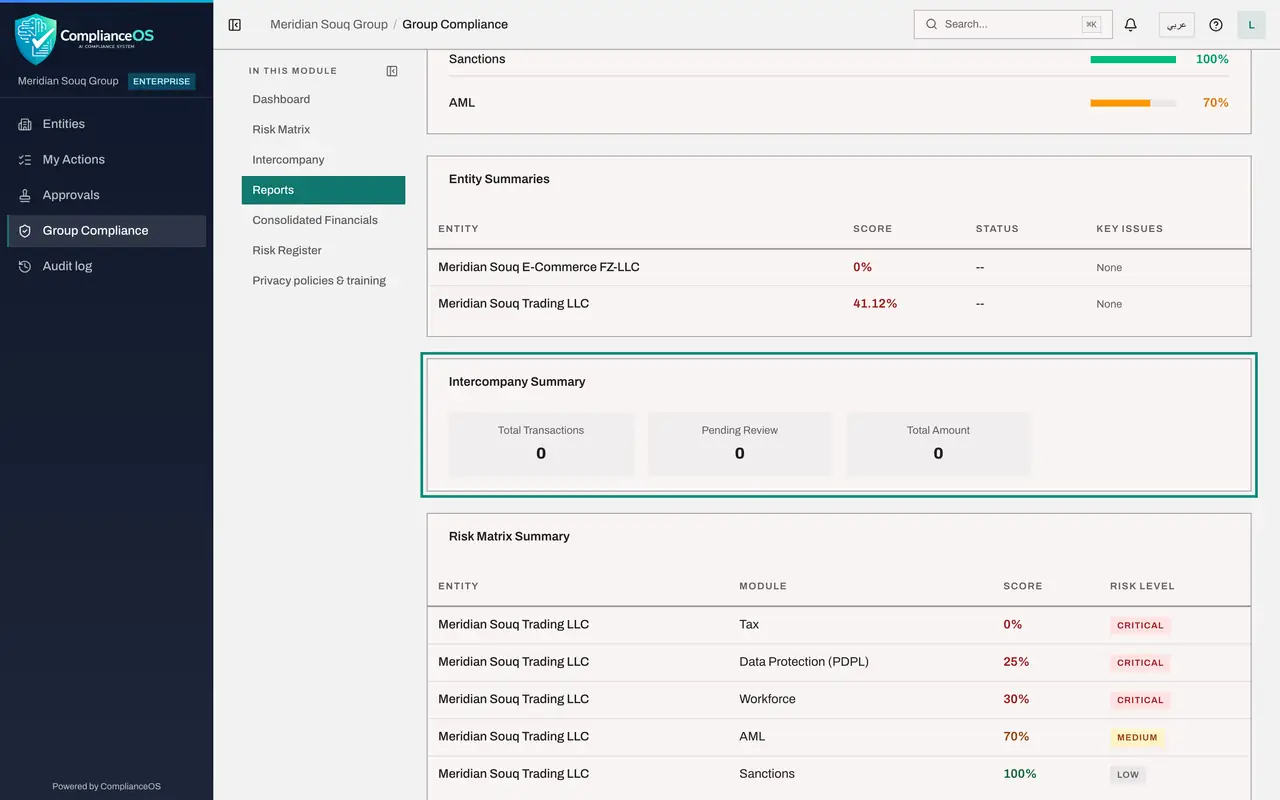Screen dimensions: 1280x800
Task: Click the Audit log history icon
Action: (x=25, y=266)
